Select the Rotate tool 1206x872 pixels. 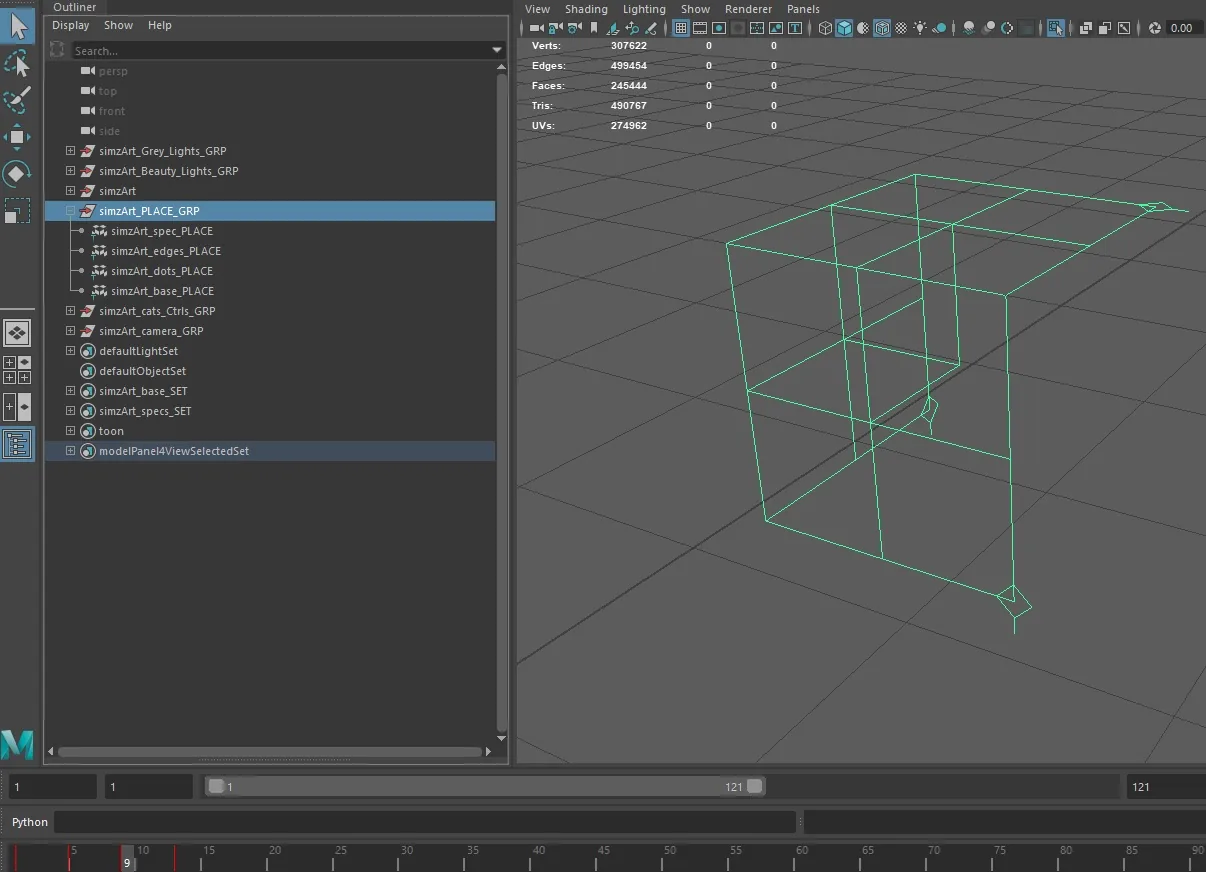[x=18, y=174]
